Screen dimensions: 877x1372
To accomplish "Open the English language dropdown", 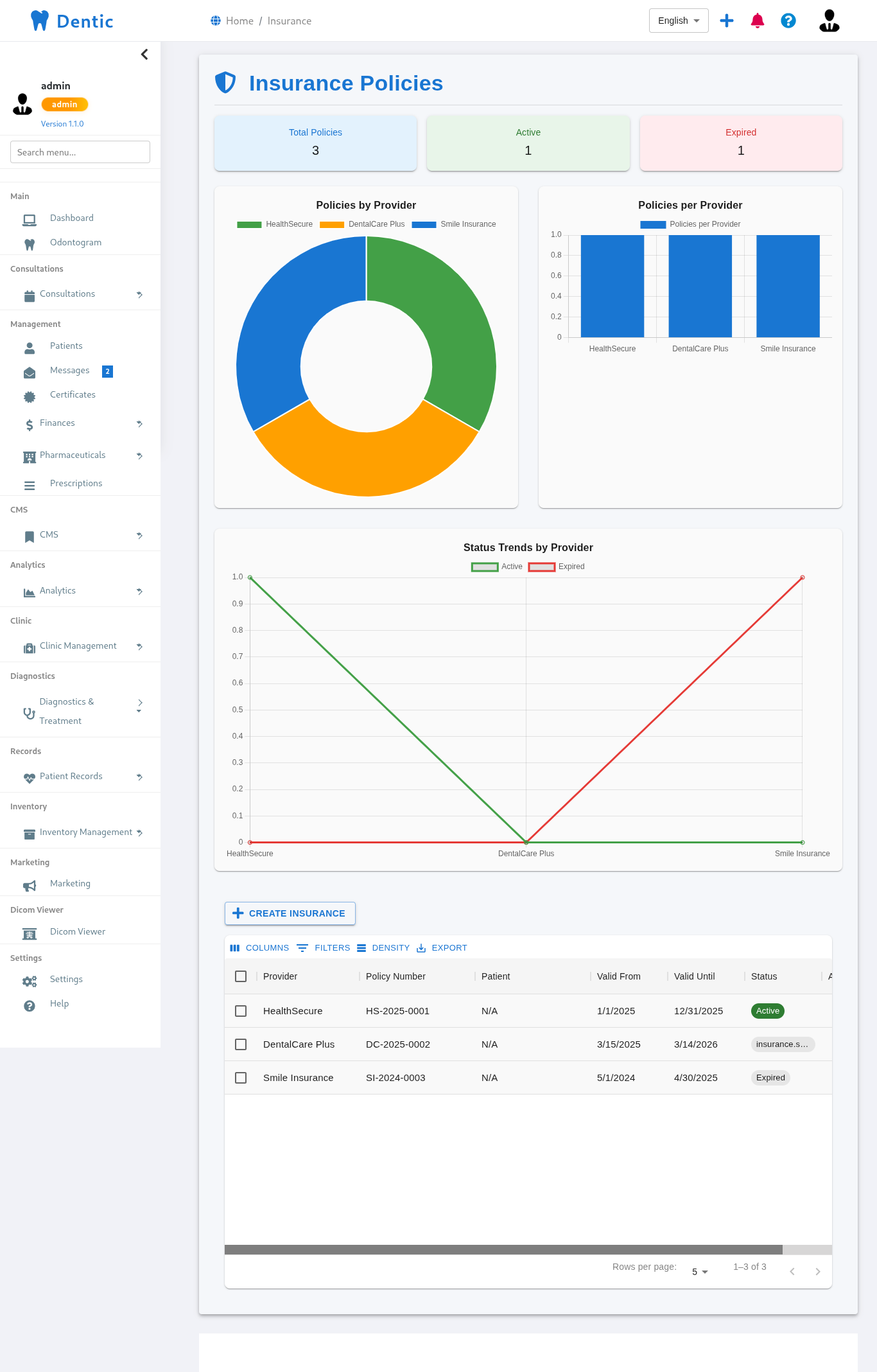I will pyautogui.click(x=679, y=21).
